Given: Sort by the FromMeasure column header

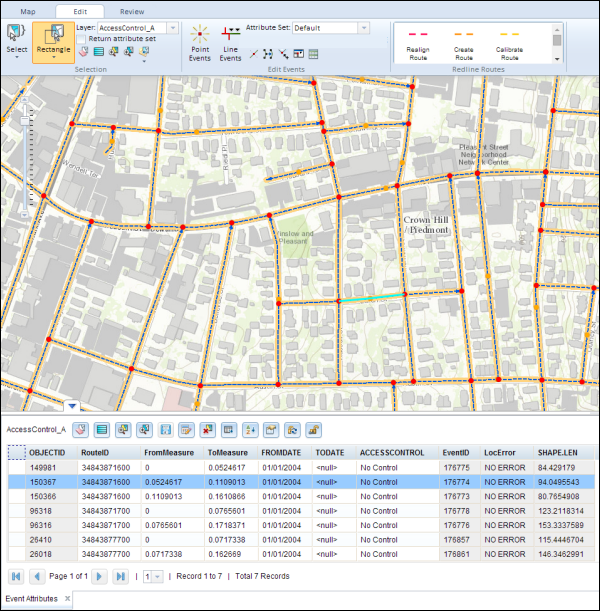Looking at the screenshot, I should [x=166, y=452].
